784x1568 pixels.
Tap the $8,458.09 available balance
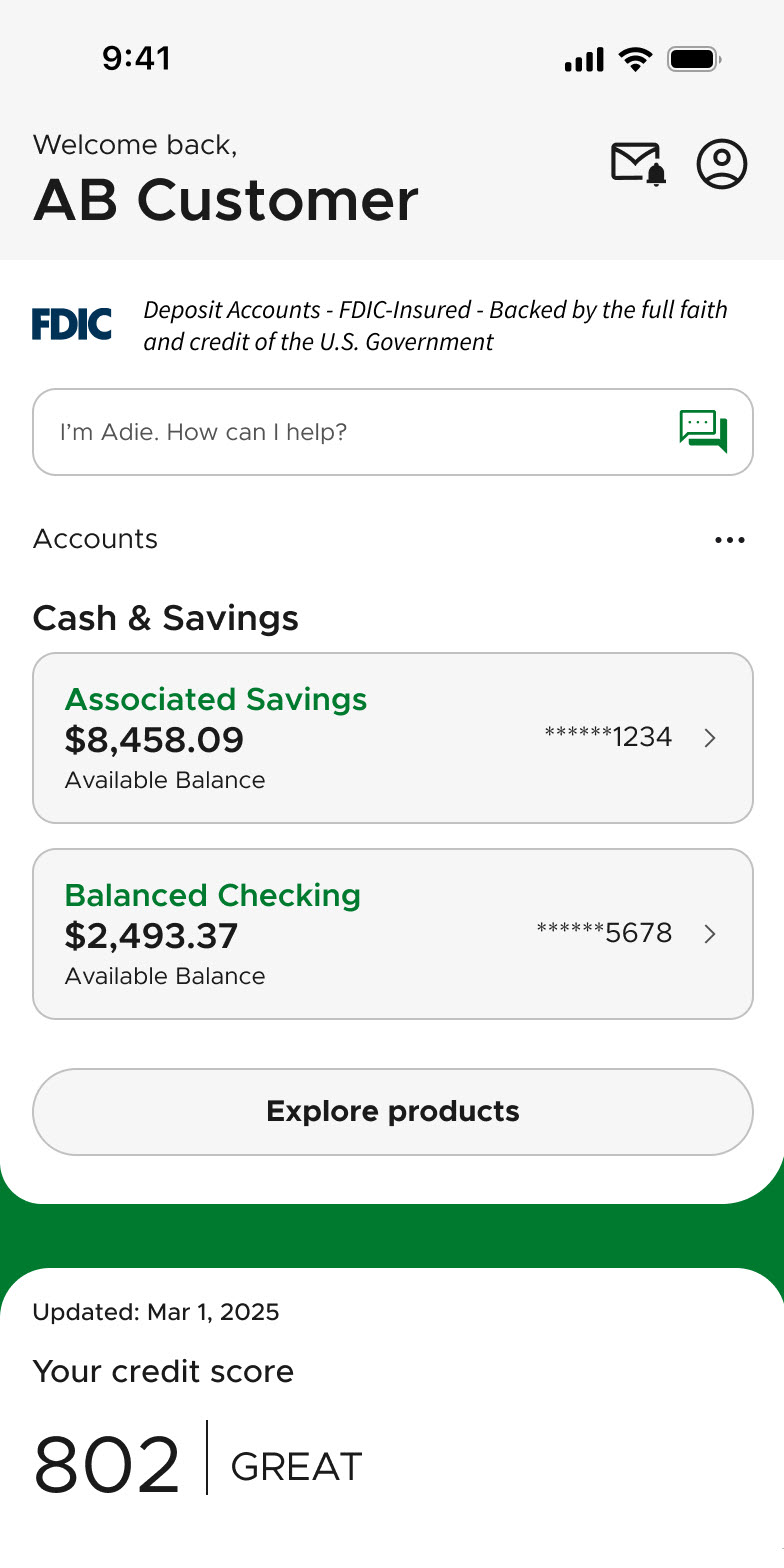click(x=155, y=740)
